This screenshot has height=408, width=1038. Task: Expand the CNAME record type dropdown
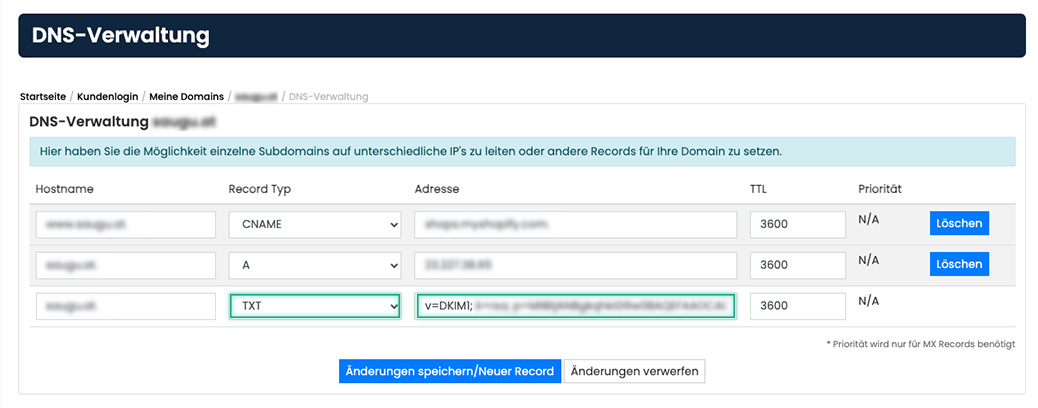[x=315, y=225]
